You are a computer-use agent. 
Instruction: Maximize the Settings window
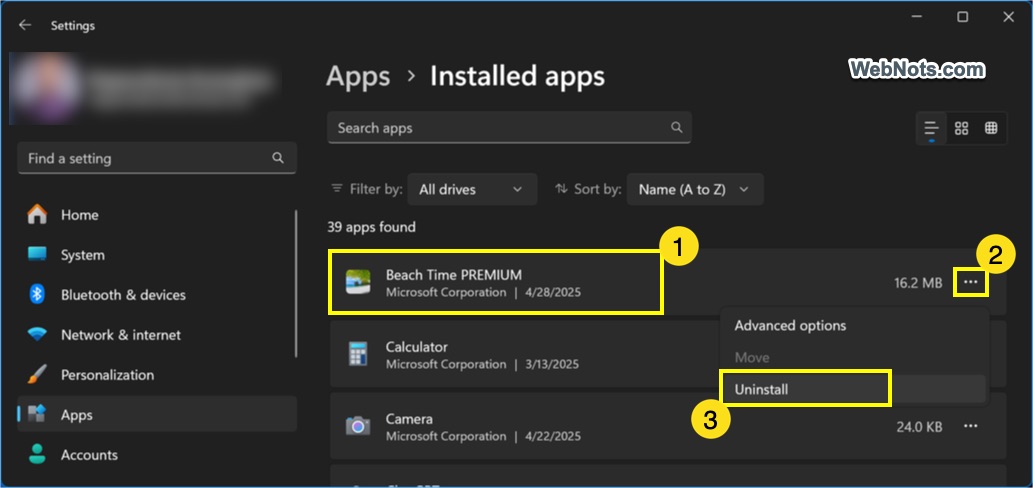[963, 17]
